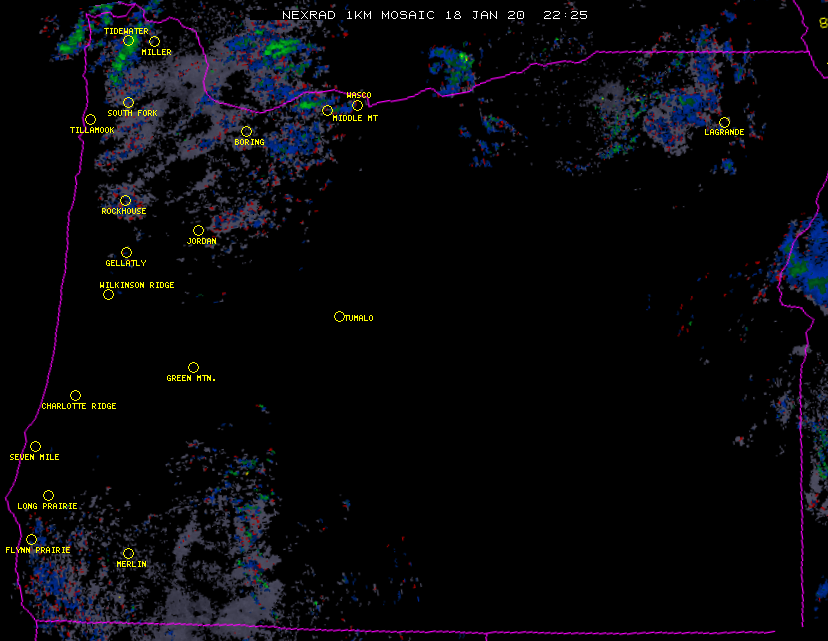Click the Tumalo station circle marker
The image size is (828, 641).
339,316
